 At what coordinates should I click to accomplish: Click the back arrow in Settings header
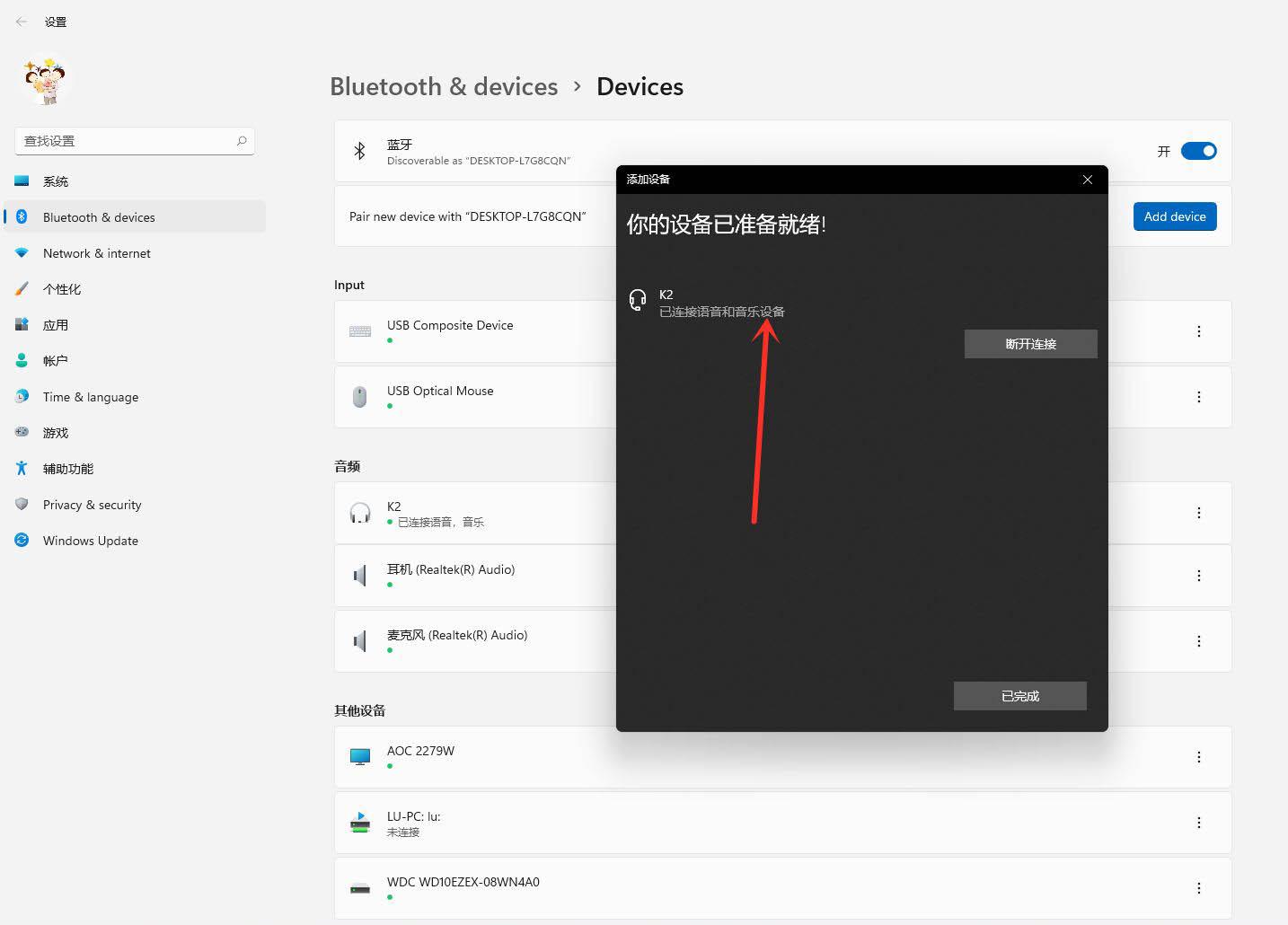[x=22, y=22]
